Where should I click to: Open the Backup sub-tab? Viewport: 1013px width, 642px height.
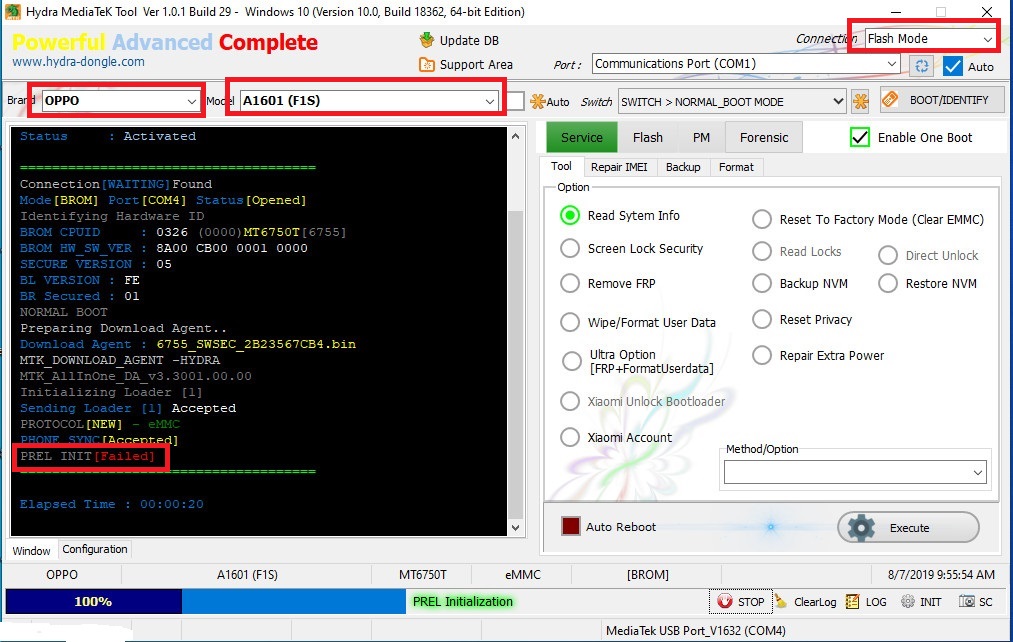[683, 167]
